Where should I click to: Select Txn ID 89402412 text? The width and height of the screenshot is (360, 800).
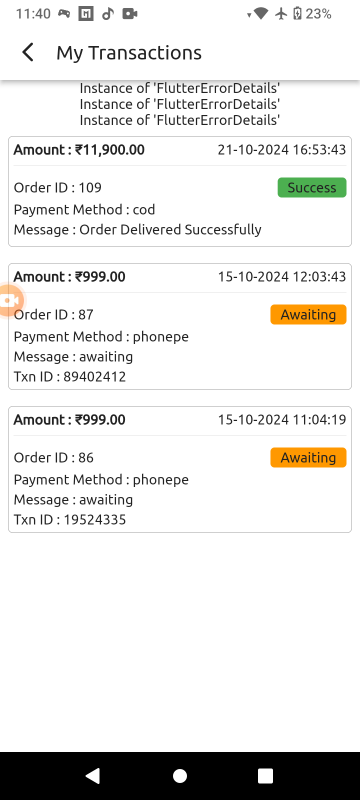coord(70,377)
